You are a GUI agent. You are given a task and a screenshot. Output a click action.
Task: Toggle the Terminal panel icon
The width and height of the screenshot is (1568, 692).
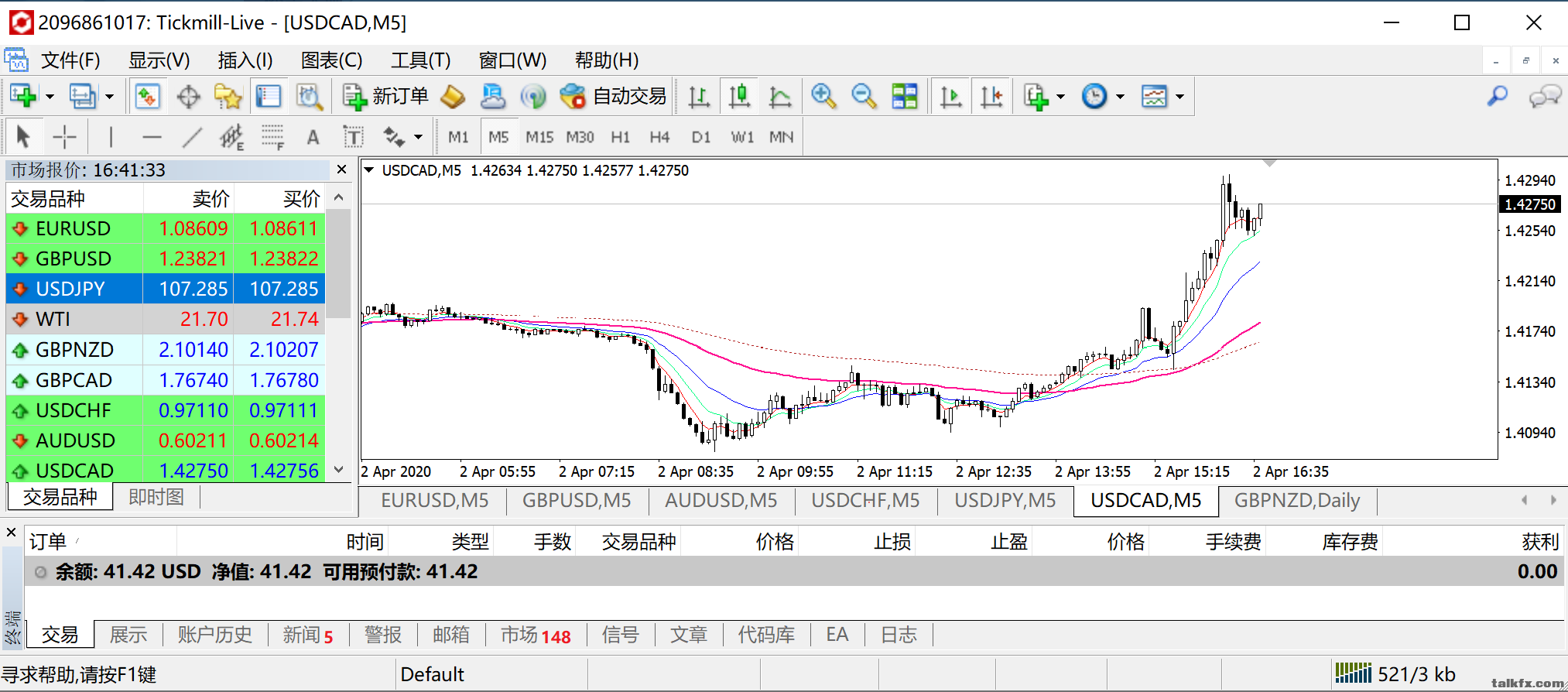pyautogui.click(x=269, y=97)
